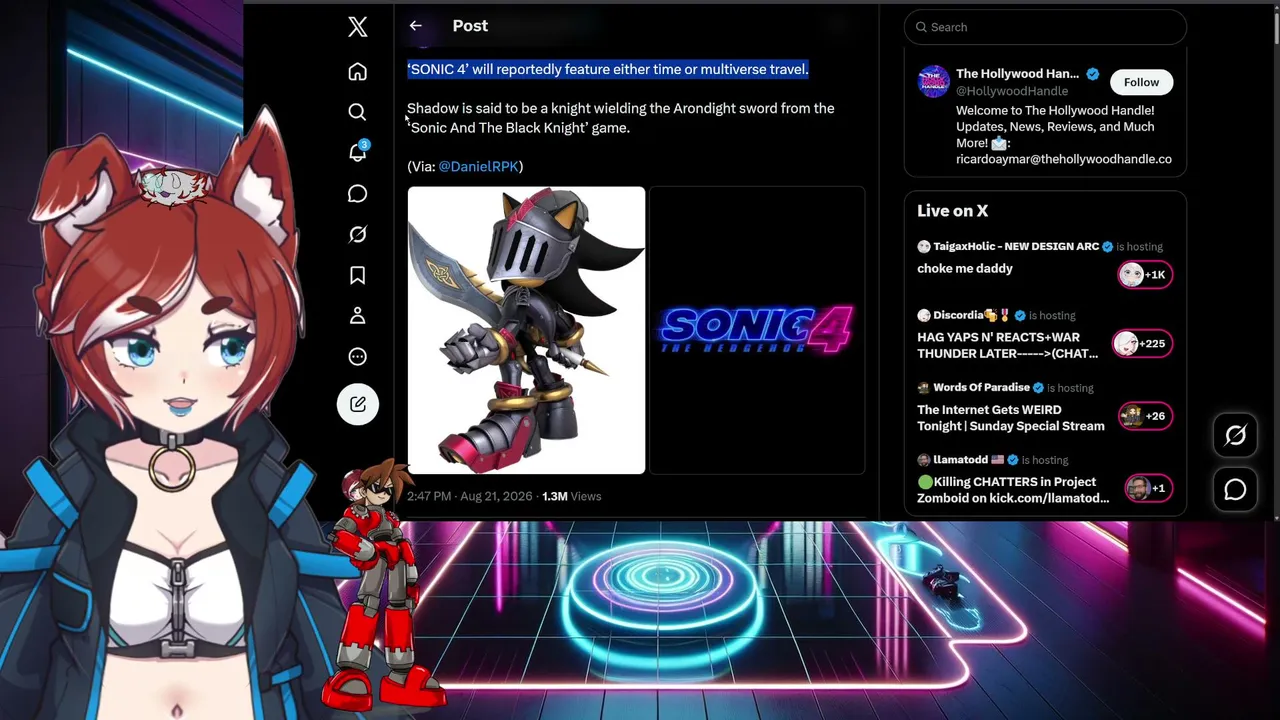Open the @DanielRPK mention link

point(478,167)
